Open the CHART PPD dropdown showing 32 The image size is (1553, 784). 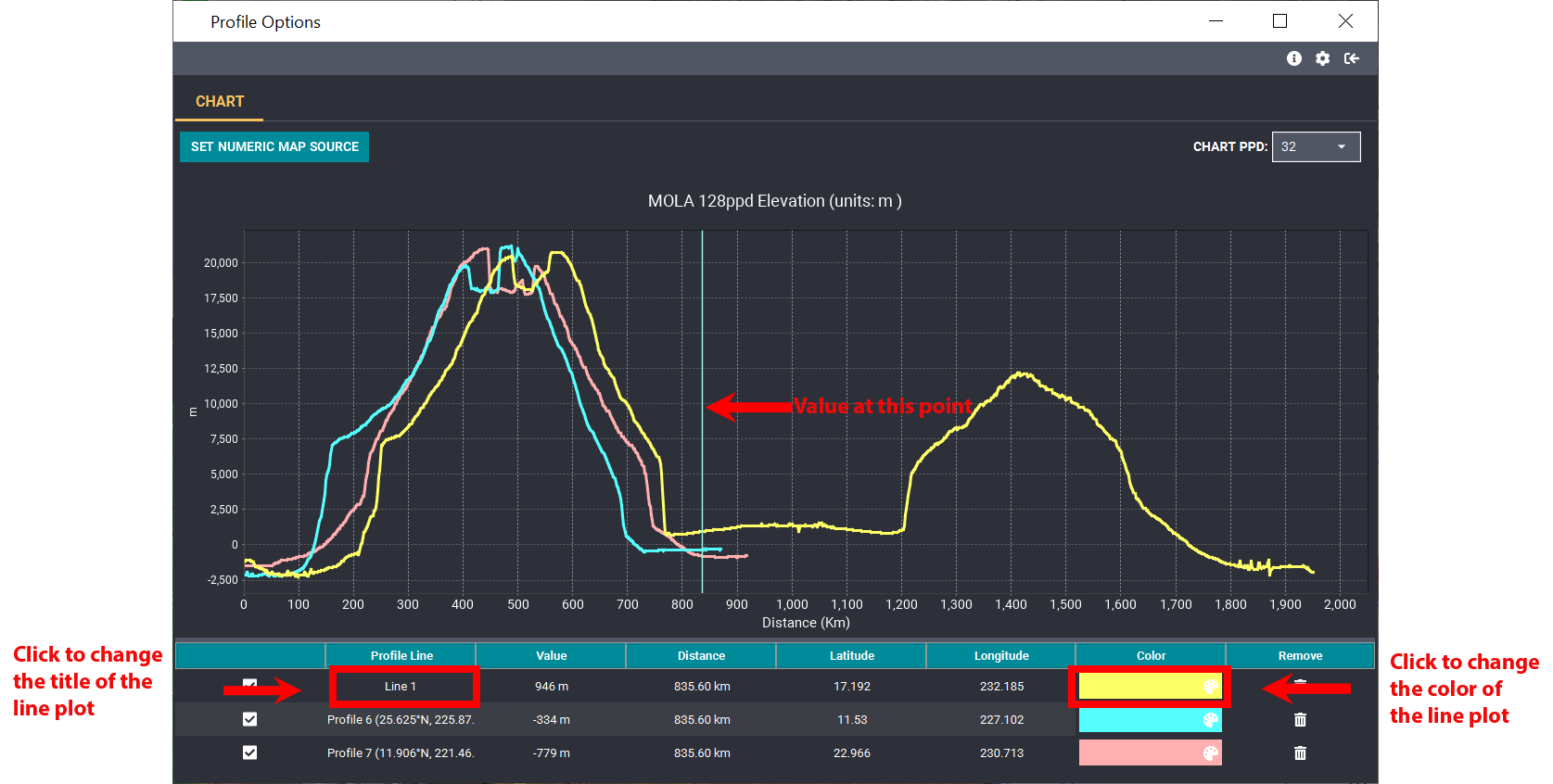click(1316, 146)
